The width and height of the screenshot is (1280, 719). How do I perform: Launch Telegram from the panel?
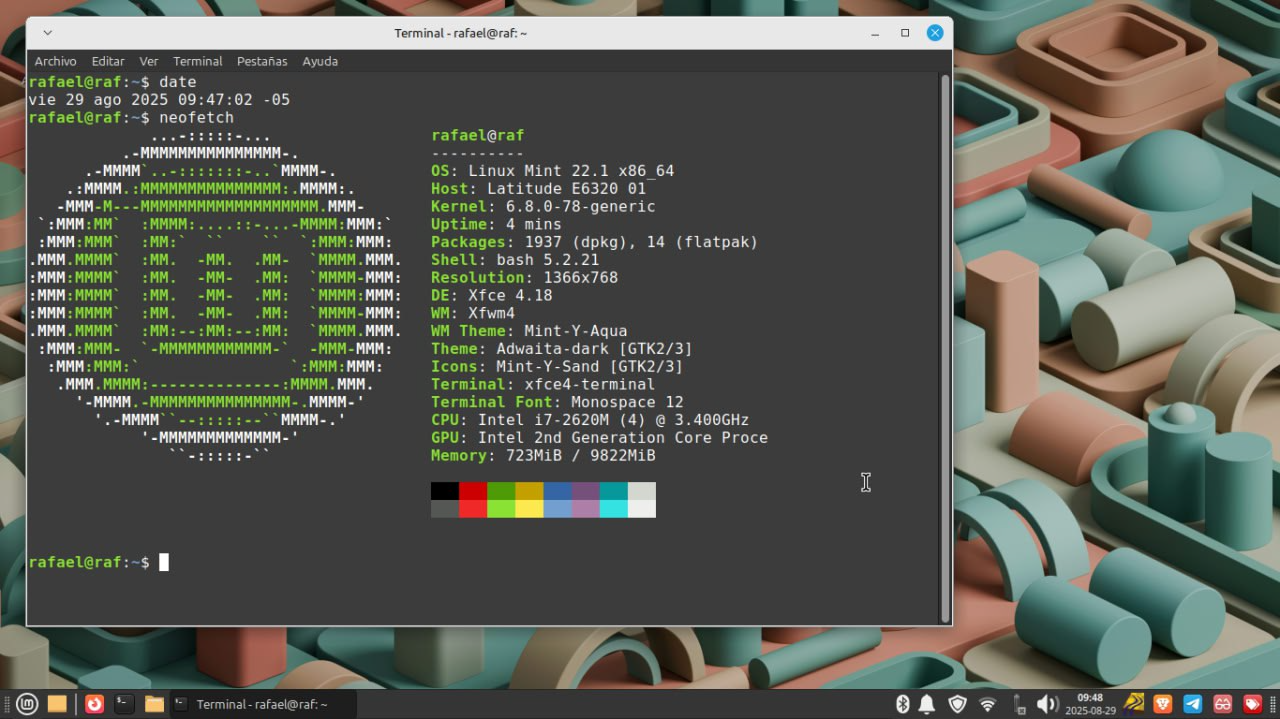tap(1193, 704)
